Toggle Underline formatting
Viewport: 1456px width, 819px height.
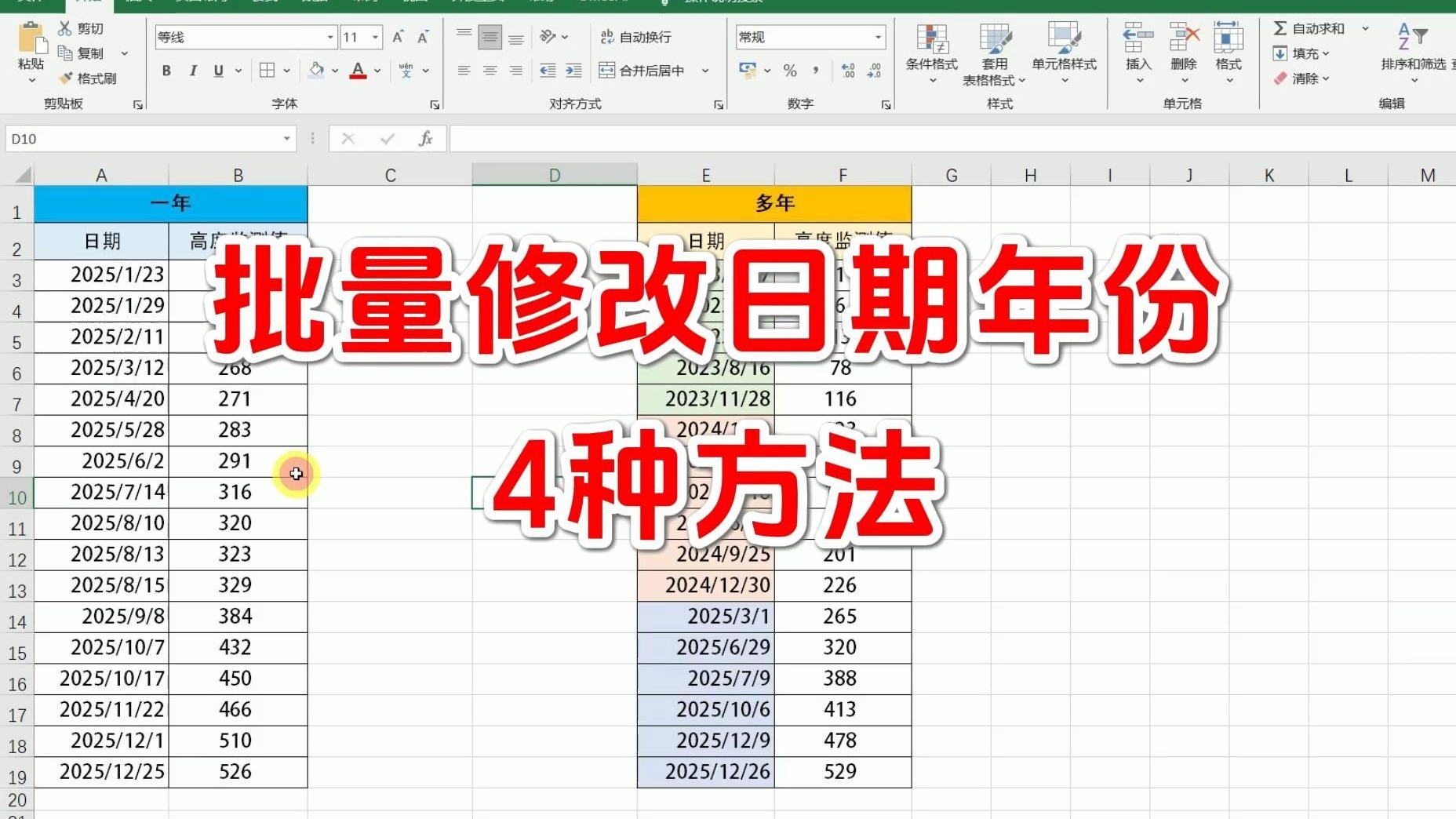[x=219, y=71]
